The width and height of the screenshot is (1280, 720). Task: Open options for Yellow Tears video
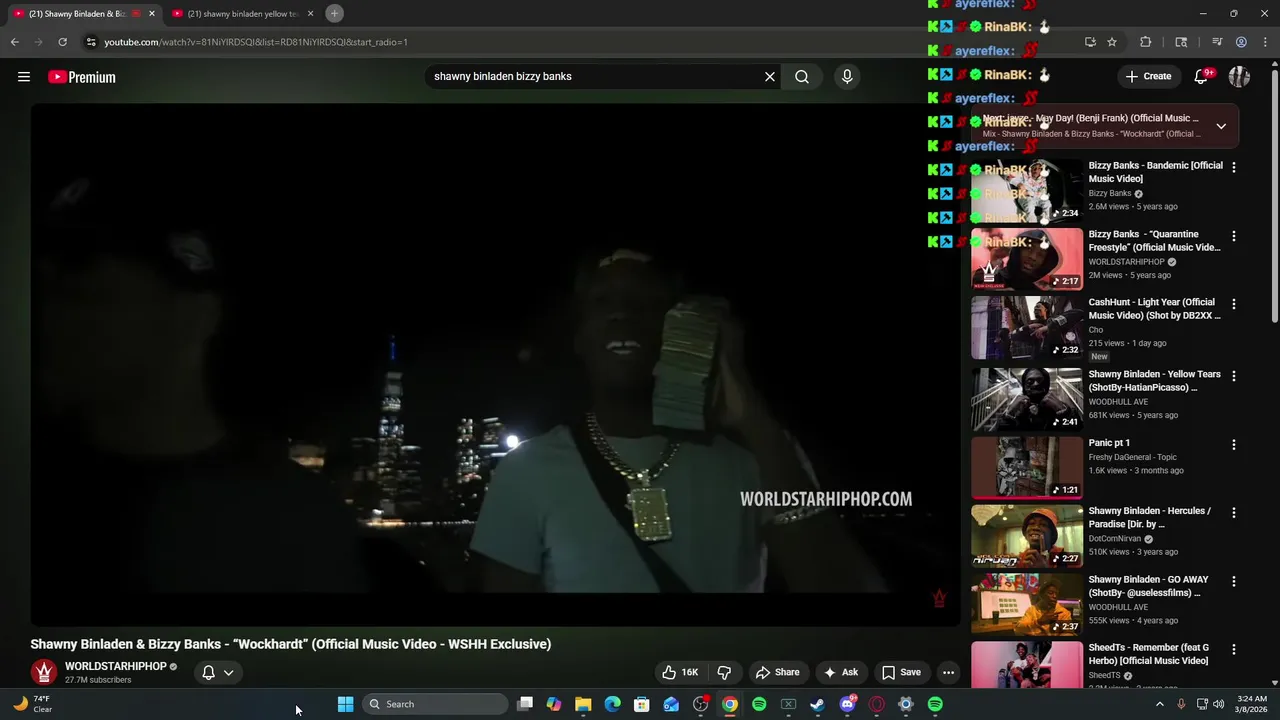point(1233,376)
